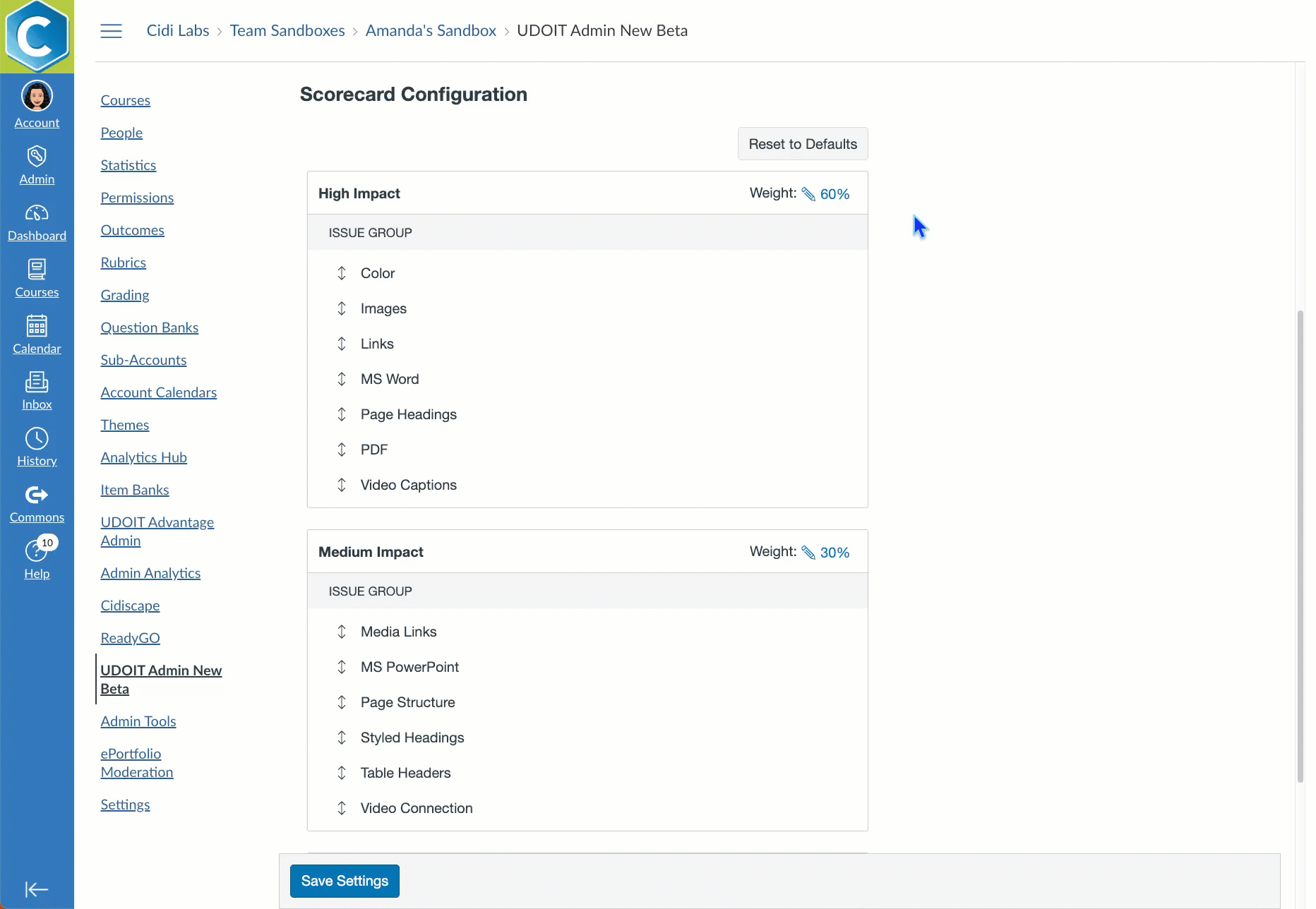Click the page vertical scrollbar
This screenshot has height=909, width=1316.
pos(1300,546)
